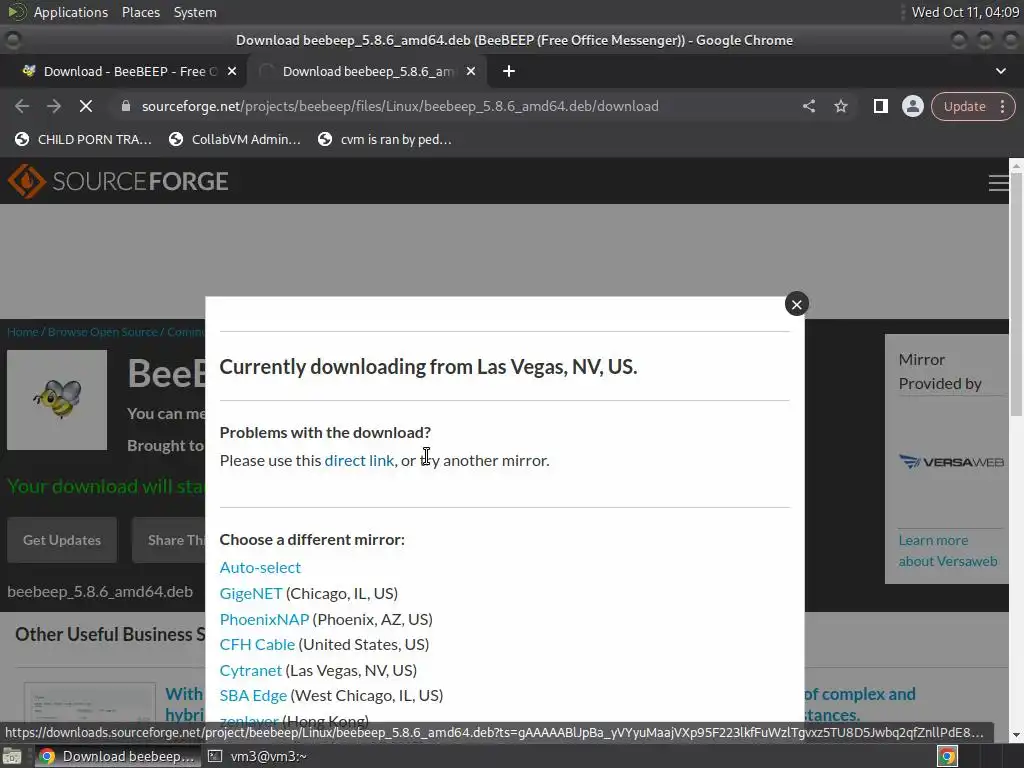1024x768 pixels.
Task: Stop loading the page in Chrome
Action: click(x=86, y=106)
